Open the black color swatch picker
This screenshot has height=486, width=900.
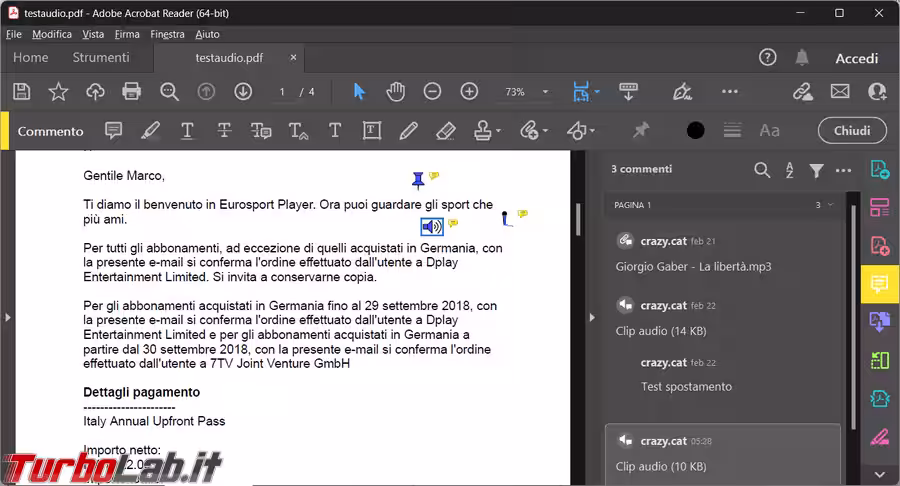pyautogui.click(x=696, y=131)
